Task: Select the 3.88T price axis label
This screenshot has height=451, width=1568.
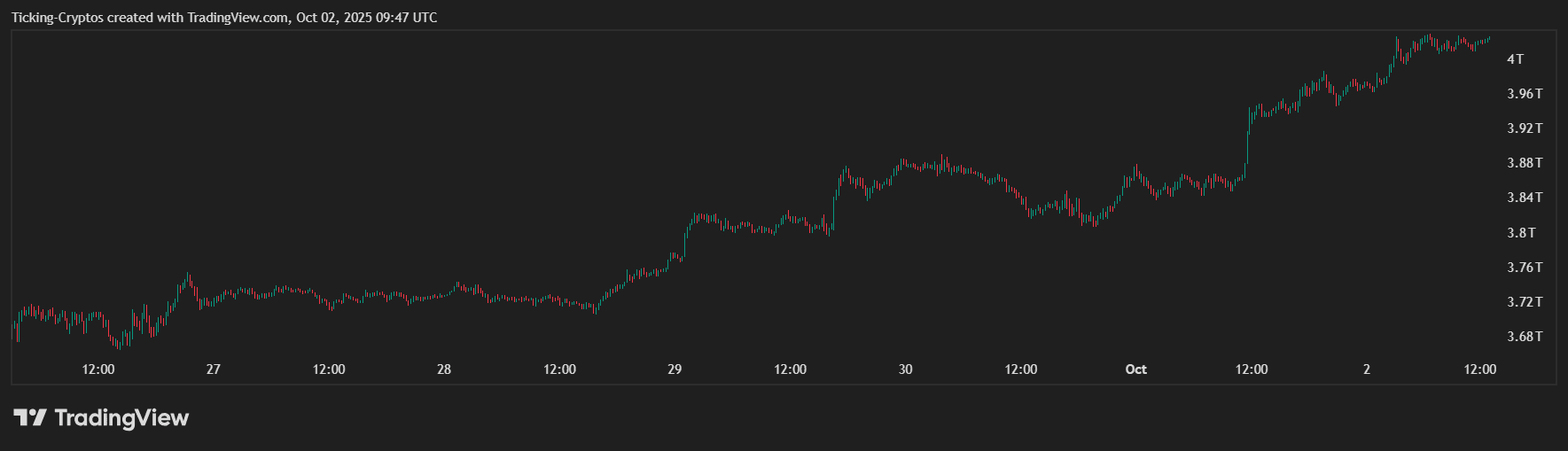Action: [1525, 163]
